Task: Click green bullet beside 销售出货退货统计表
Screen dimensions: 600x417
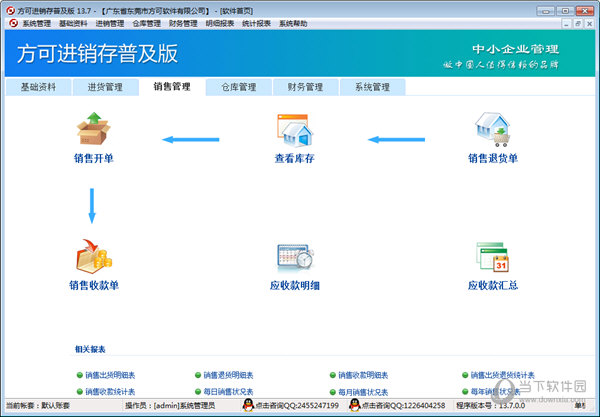Action: pos(465,375)
